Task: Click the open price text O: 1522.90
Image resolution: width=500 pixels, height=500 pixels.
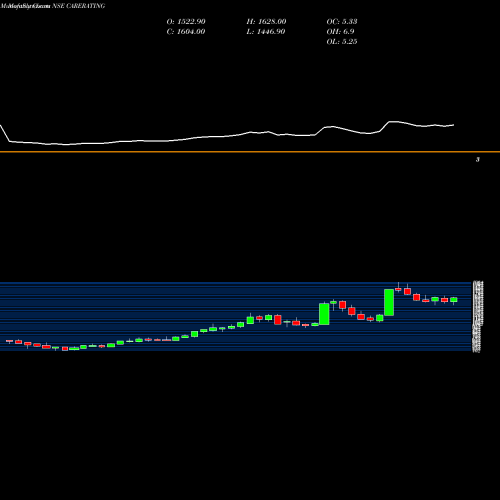Action: 186,22
